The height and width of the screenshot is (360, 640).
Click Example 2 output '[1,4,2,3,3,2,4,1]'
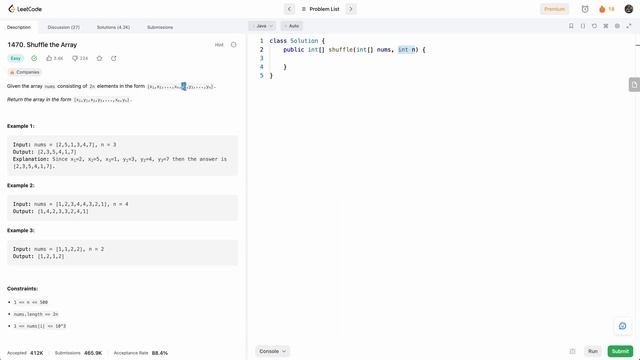coord(63,211)
